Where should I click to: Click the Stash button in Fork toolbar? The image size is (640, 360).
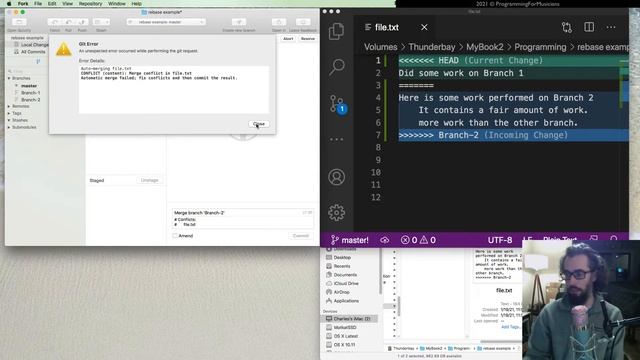coord(101,22)
